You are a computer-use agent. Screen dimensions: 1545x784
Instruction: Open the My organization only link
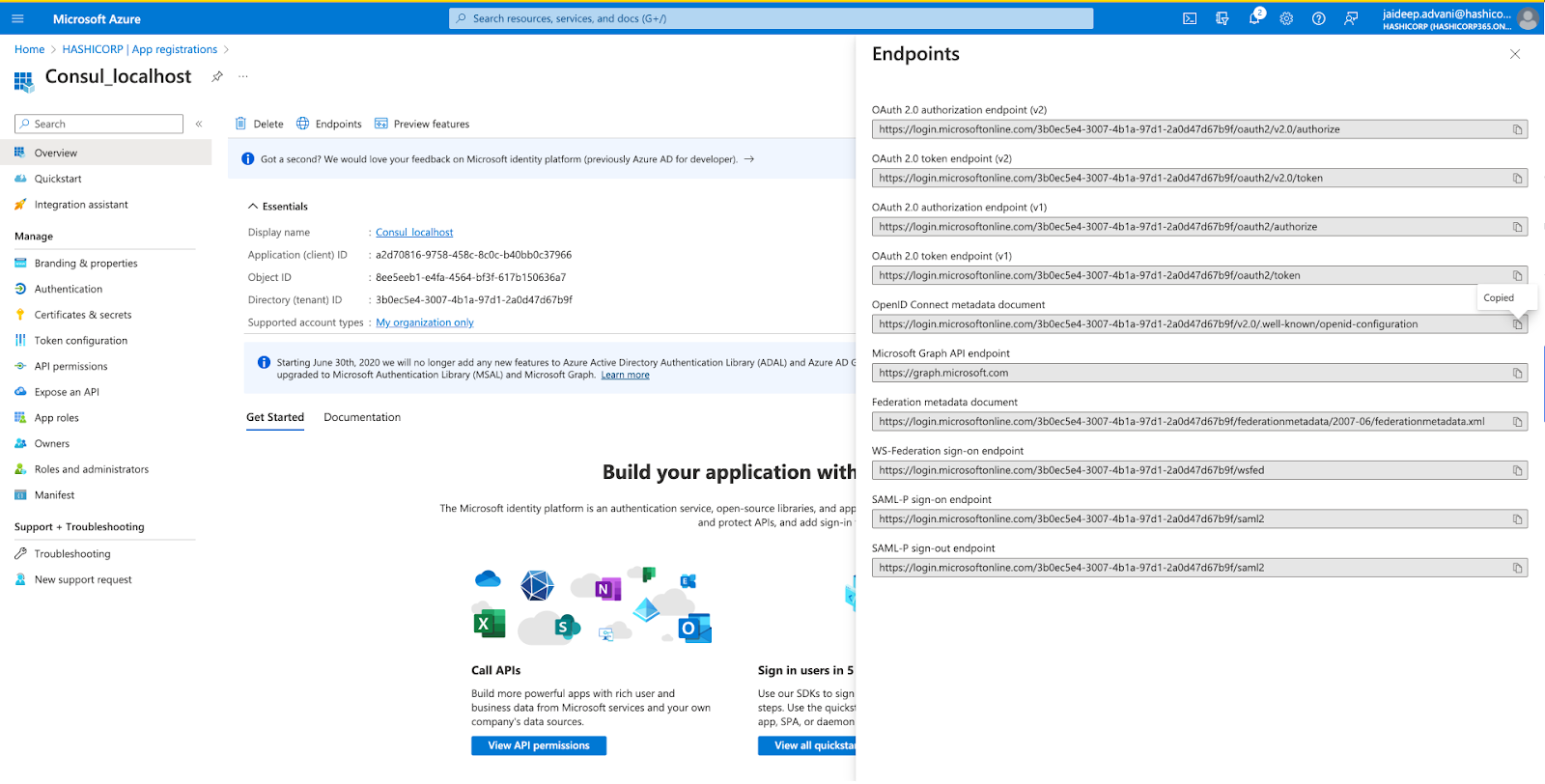click(x=425, y=322)
